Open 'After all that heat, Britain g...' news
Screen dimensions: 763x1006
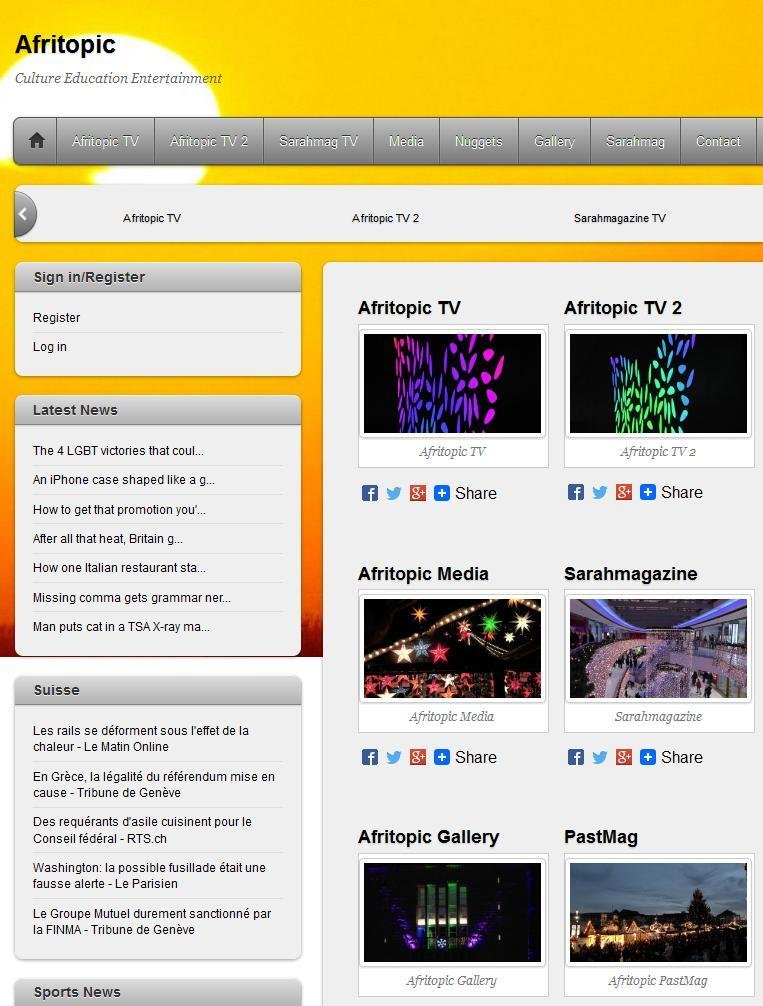click(x=108, y=539)
